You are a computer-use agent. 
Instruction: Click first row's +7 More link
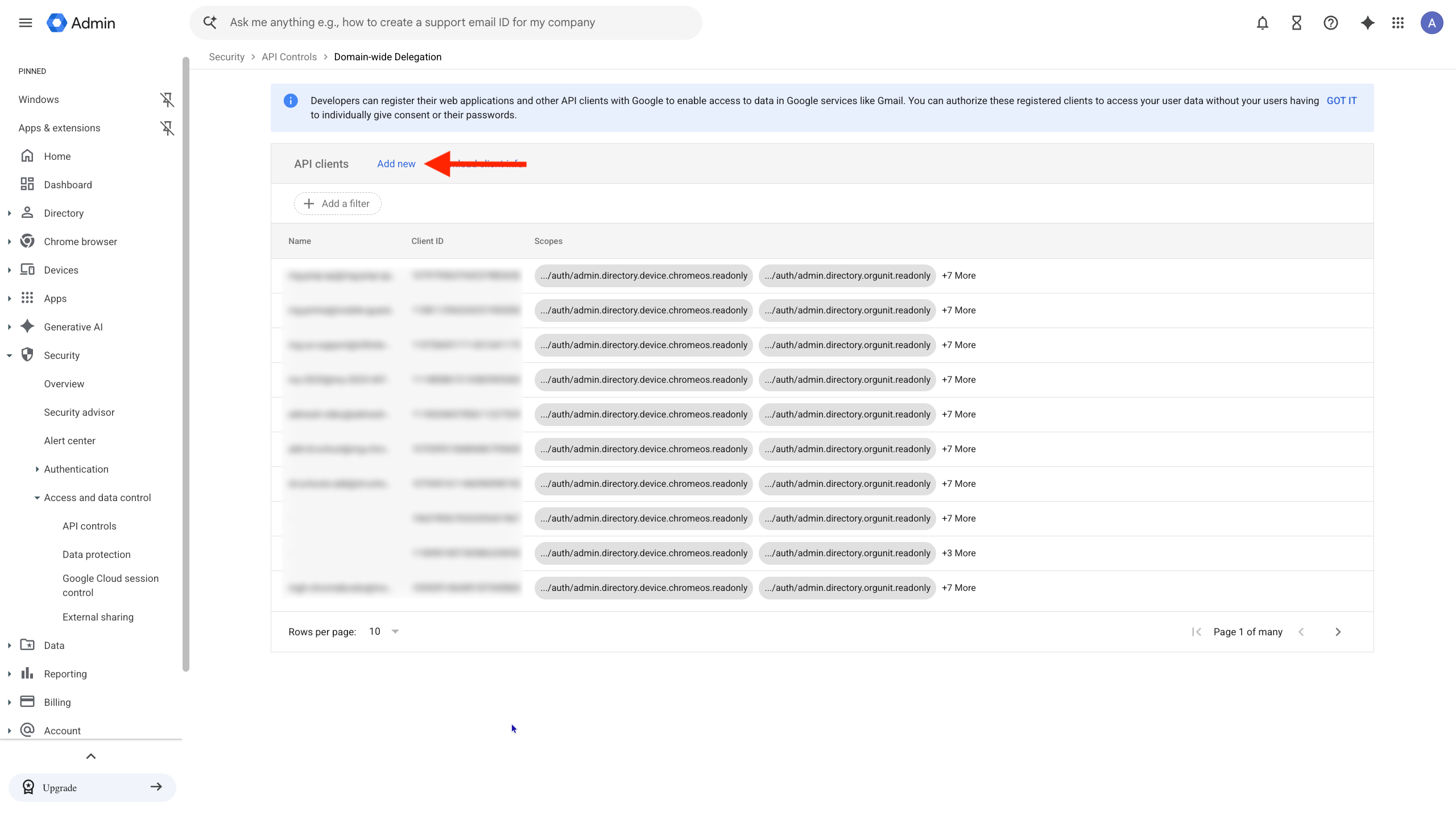click(958, 275)
